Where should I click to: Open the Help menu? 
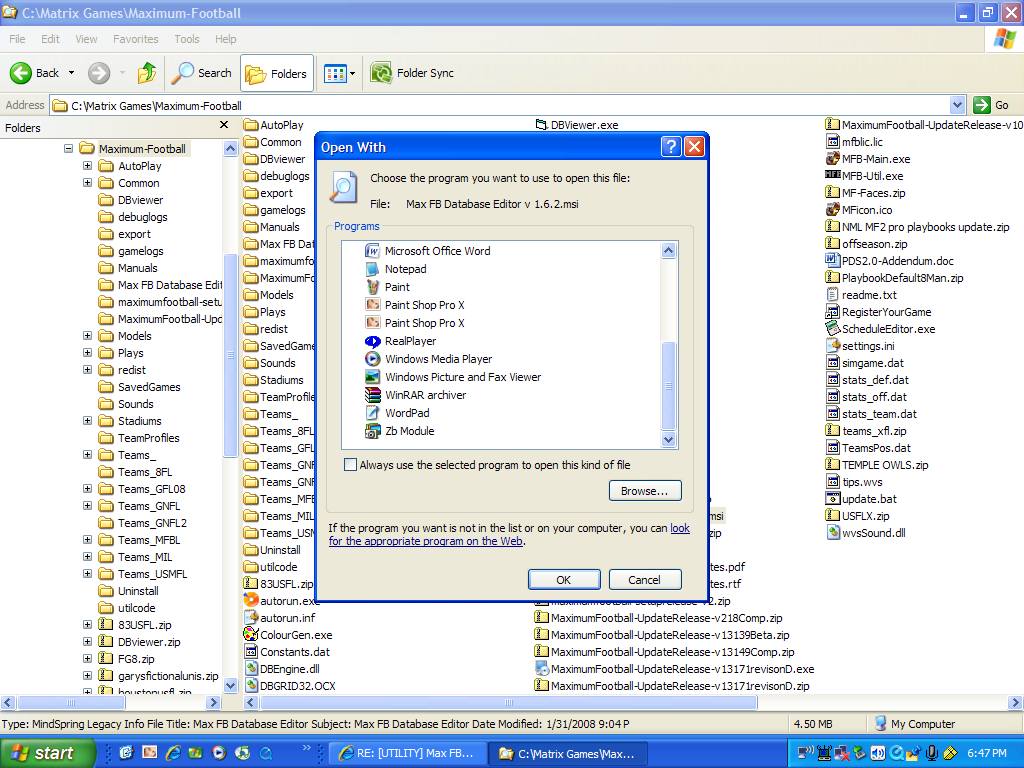[x=225, y=39]
